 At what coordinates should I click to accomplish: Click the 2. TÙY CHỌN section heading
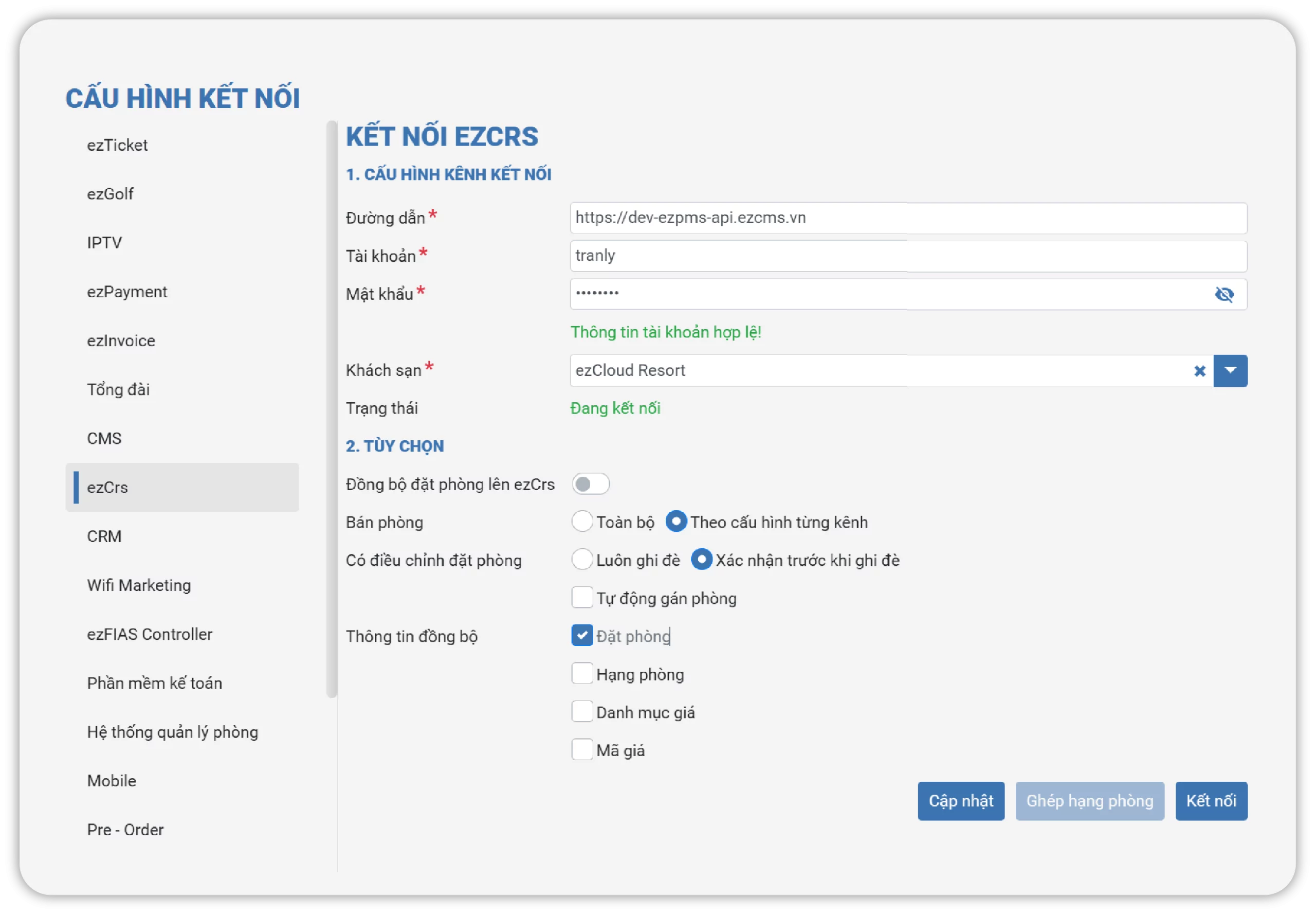tap(395, 446)
